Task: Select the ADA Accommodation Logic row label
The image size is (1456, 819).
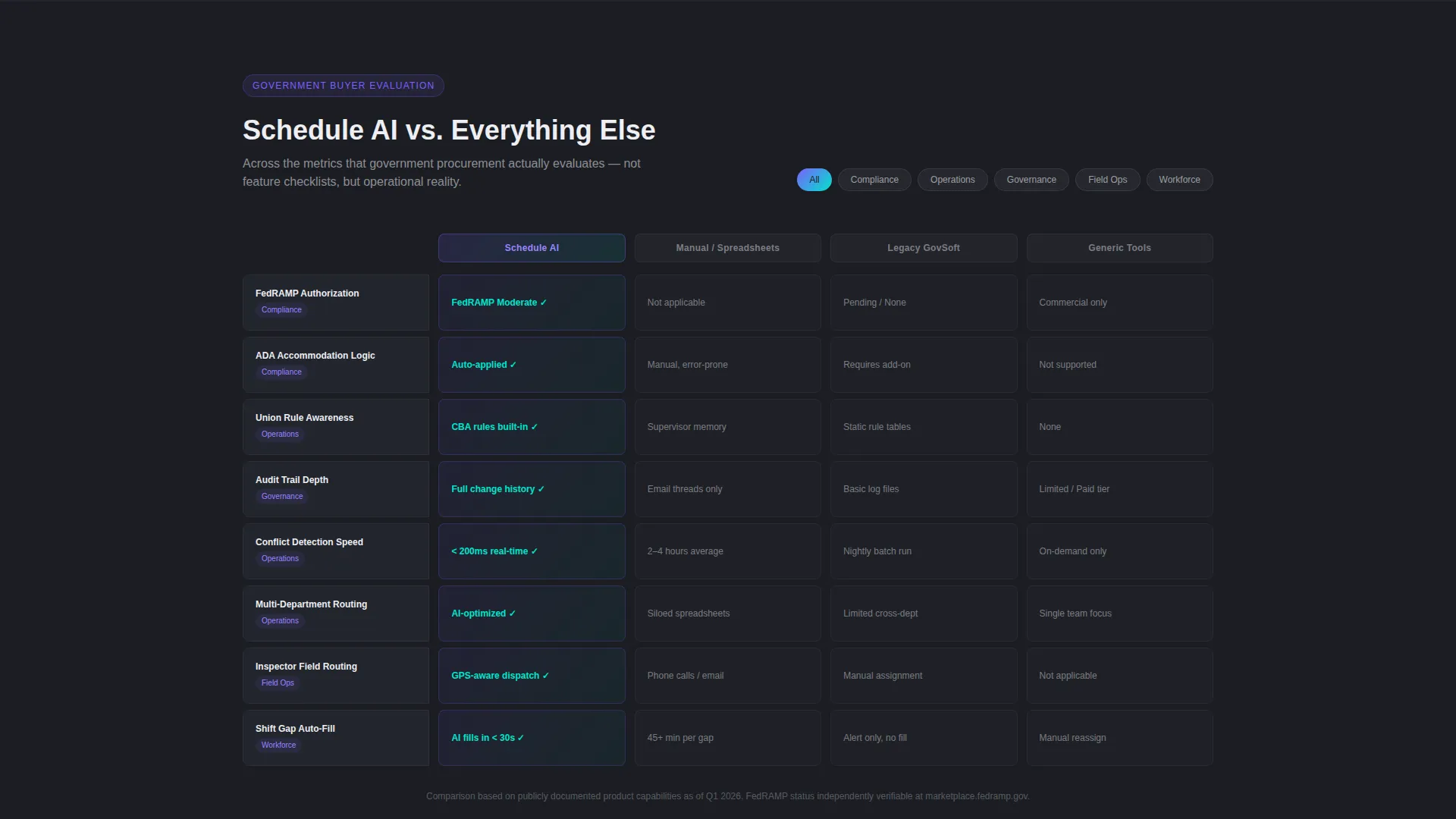Action: coord(336,365)
